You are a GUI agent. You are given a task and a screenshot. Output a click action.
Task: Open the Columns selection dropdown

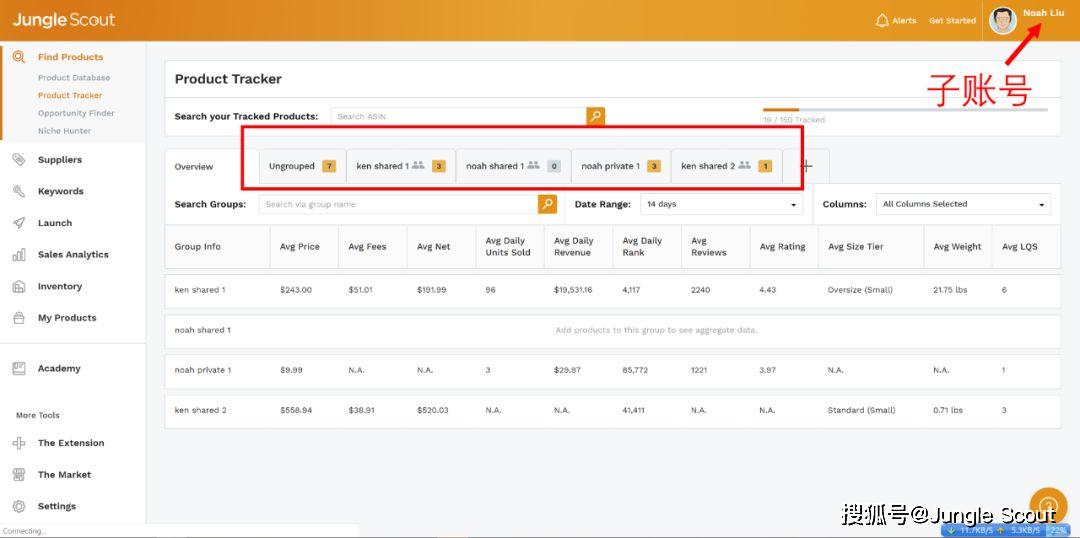click(963, 205)
